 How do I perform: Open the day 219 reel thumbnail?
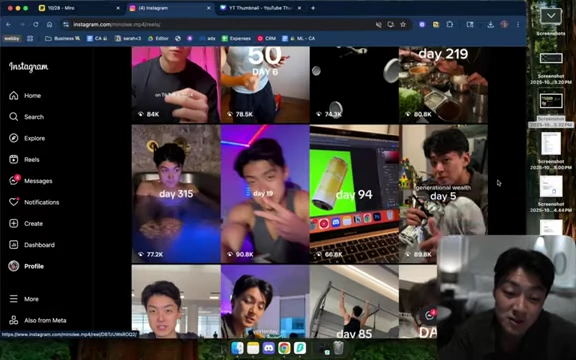tap(443, 84)
